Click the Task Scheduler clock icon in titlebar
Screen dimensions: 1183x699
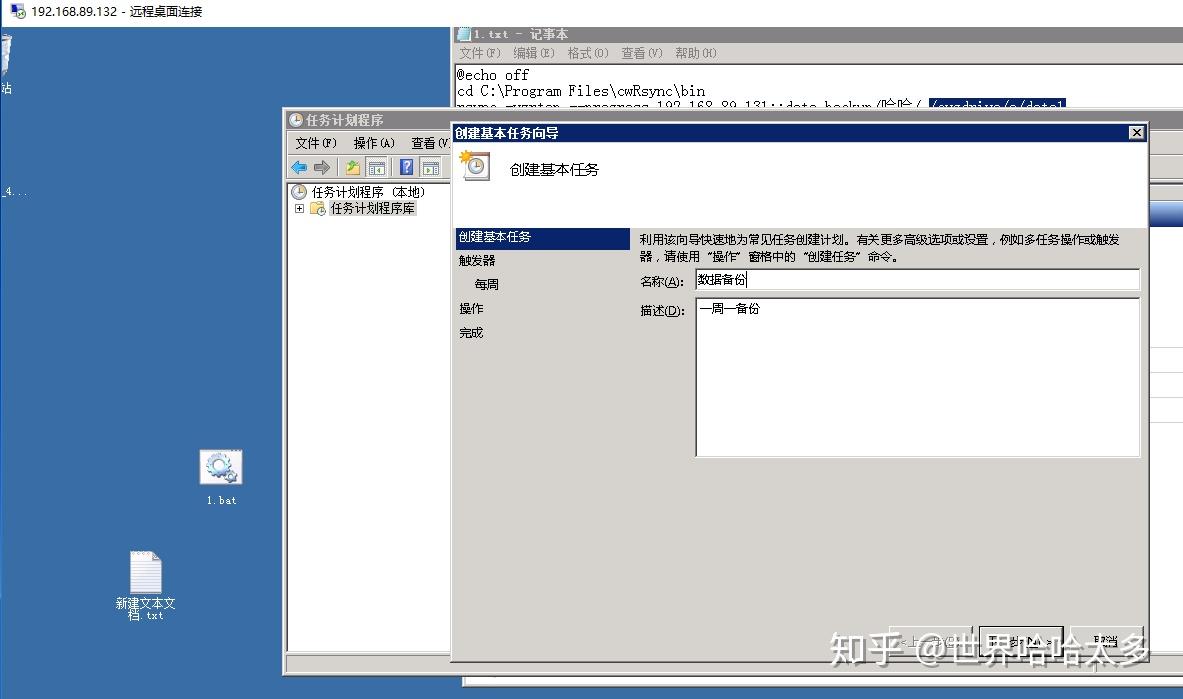pyautogui.click(x=296, y=119)
